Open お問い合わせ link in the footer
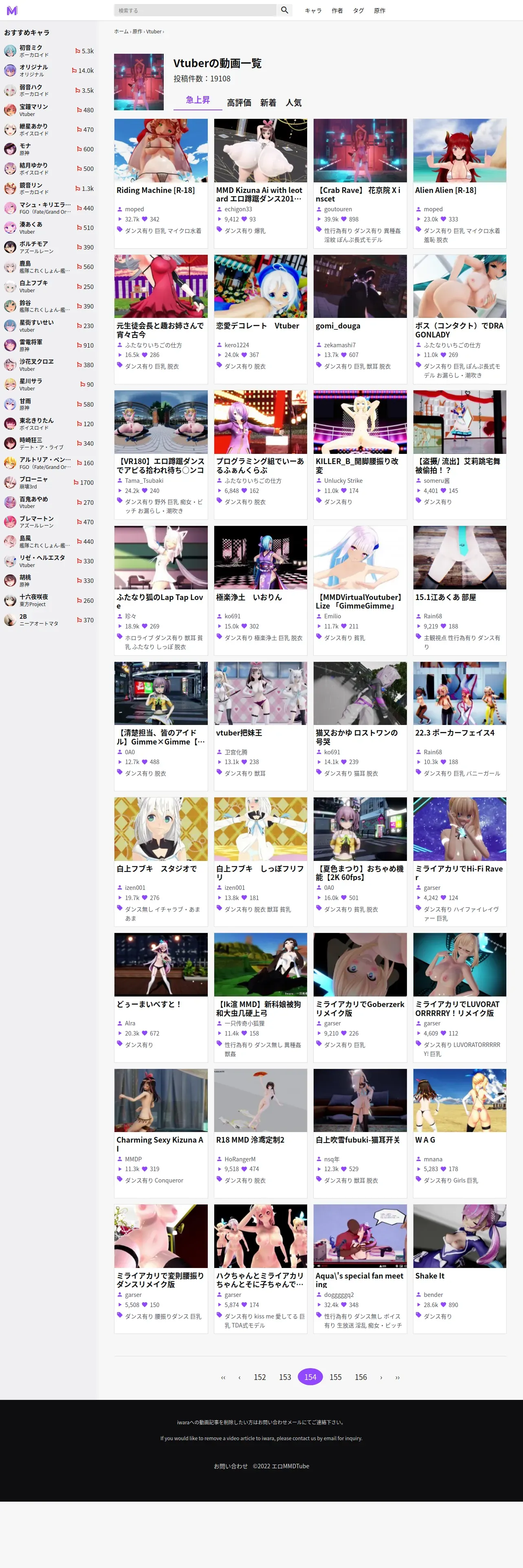Image resolution: width=523 pixels, height=1568 pixels. (231, 1466)
